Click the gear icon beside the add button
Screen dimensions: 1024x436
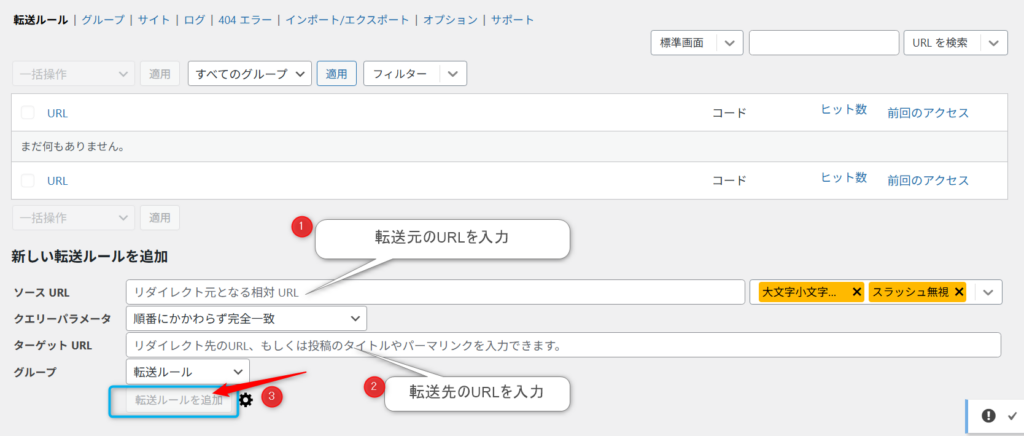click(x=246, y=400)
